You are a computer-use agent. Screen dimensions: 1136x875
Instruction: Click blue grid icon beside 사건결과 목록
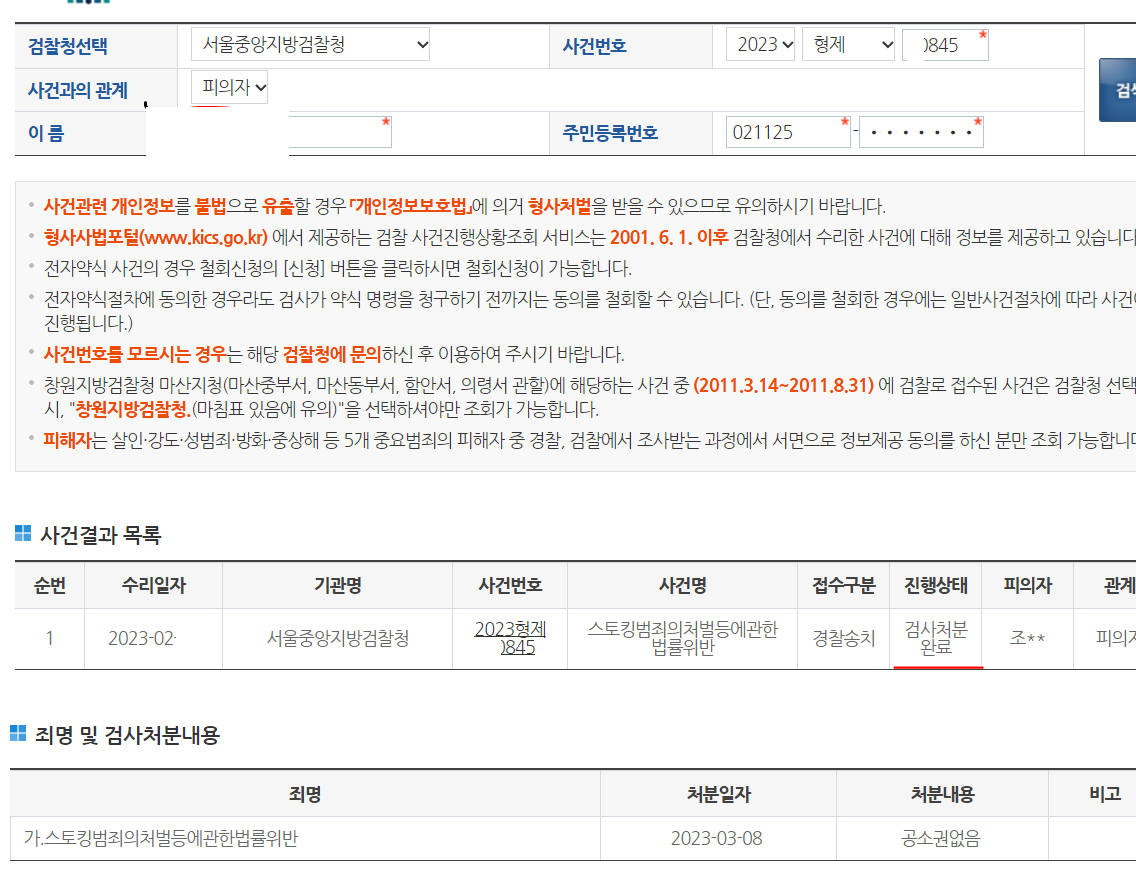[23, 534]
